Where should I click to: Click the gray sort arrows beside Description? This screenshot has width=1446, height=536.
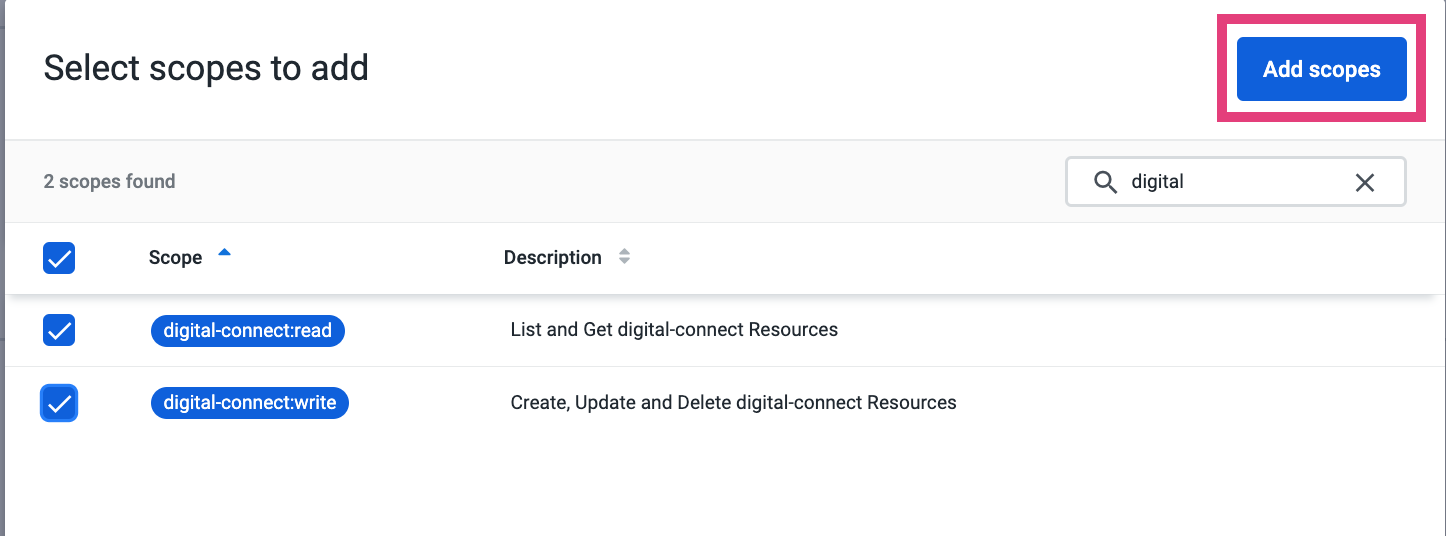point(624,257)
